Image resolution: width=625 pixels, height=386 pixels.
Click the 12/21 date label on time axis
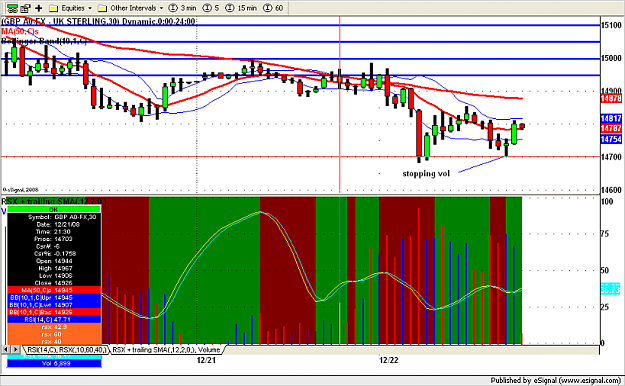coord(206,360)
